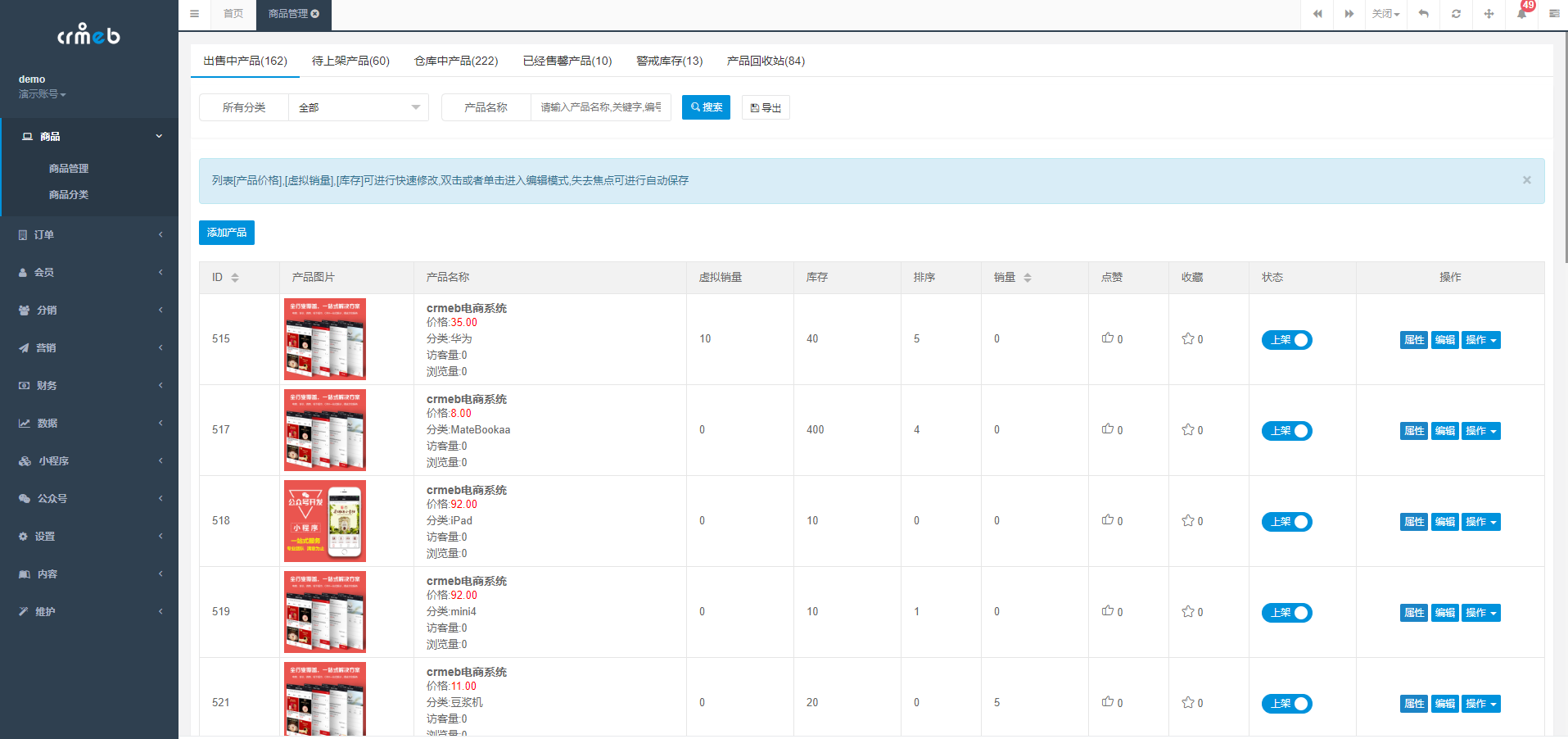The width and height of the screenshot is (1568, 739).
Task: Click the 搜索 search button
Action: 706,107
